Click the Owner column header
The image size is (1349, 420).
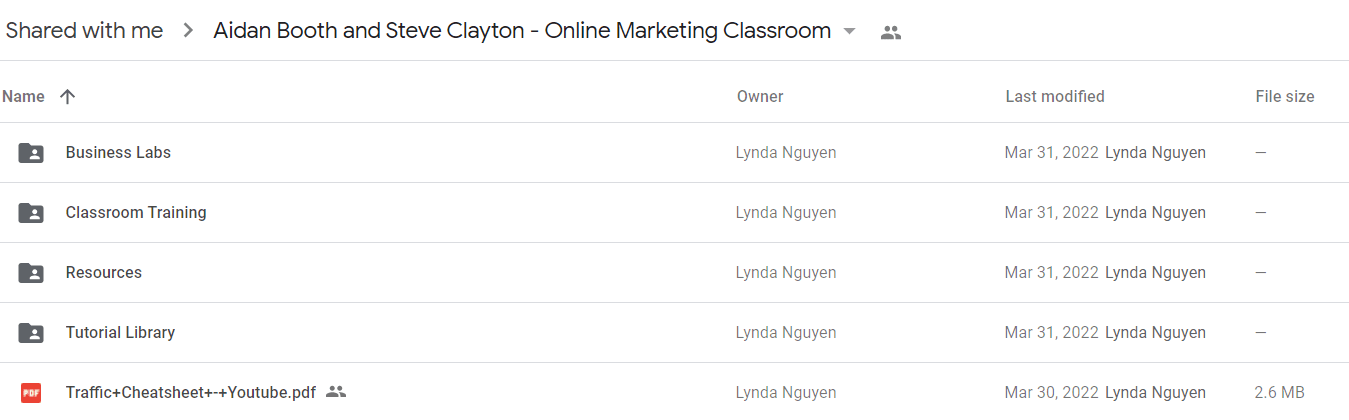coord(760,97)
